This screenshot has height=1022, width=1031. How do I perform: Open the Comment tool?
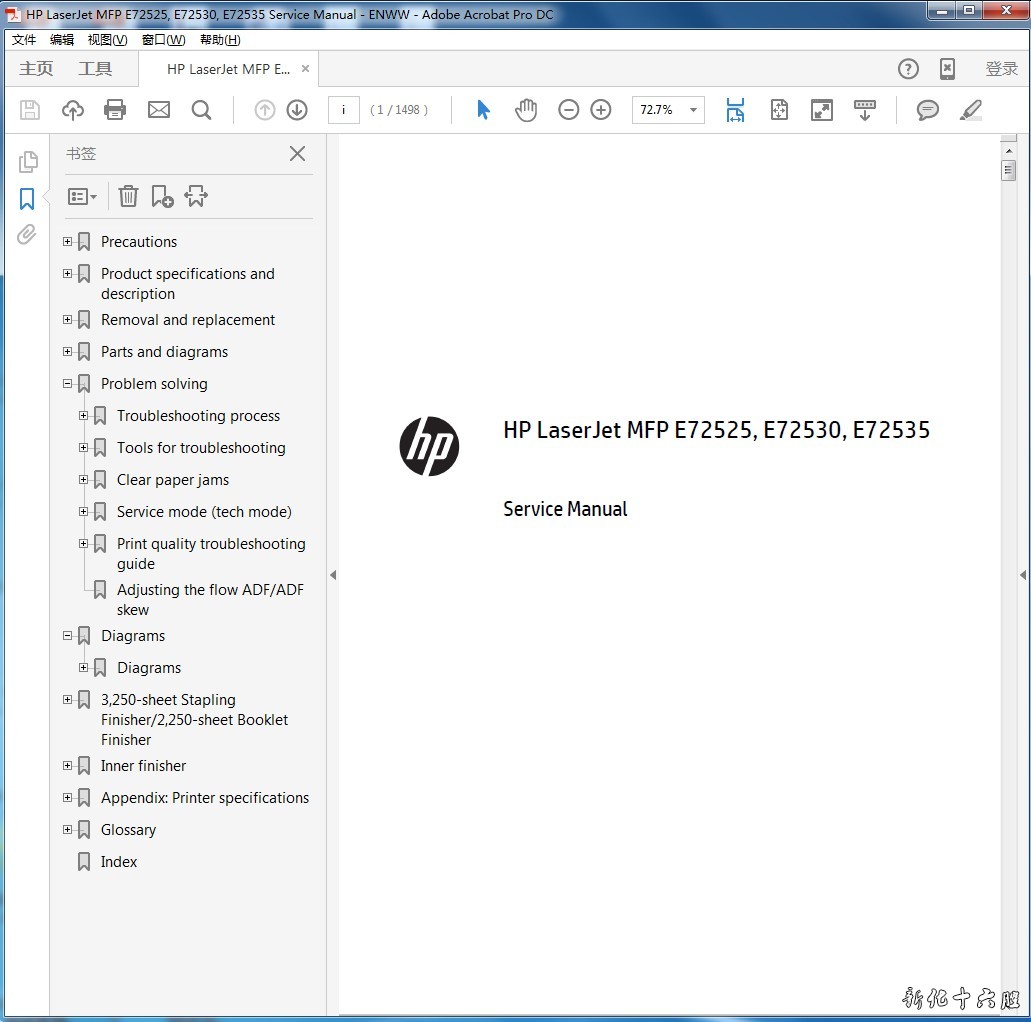(928, 110)
